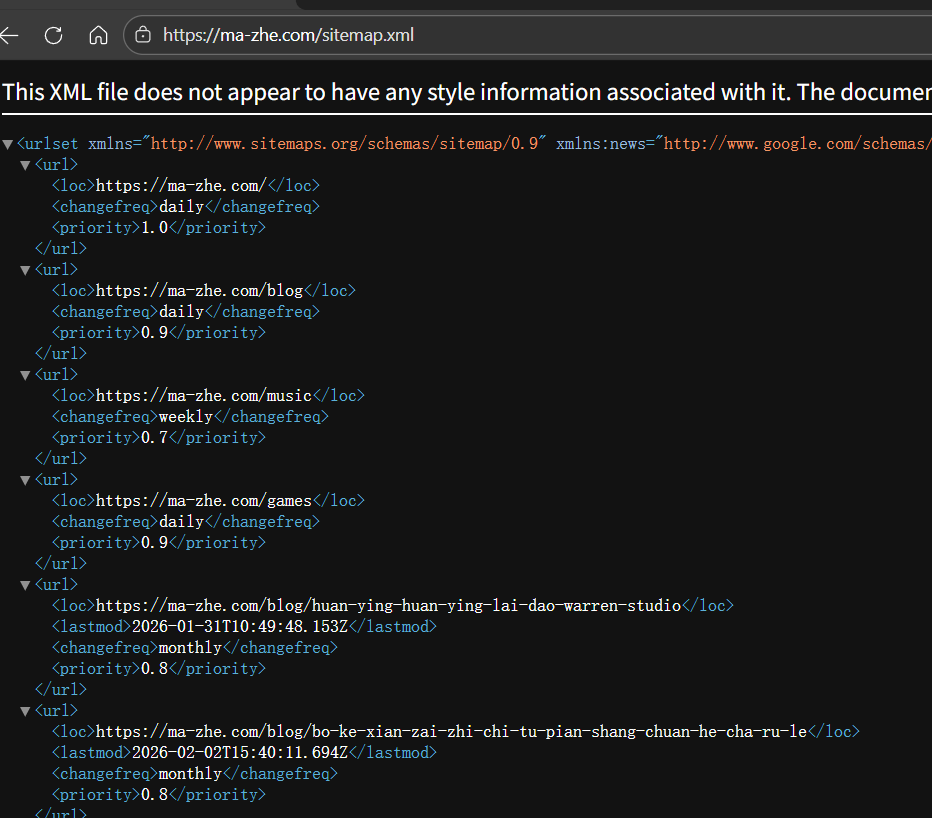Go to the browser home page
932x818 pixels.
(98, 35)
